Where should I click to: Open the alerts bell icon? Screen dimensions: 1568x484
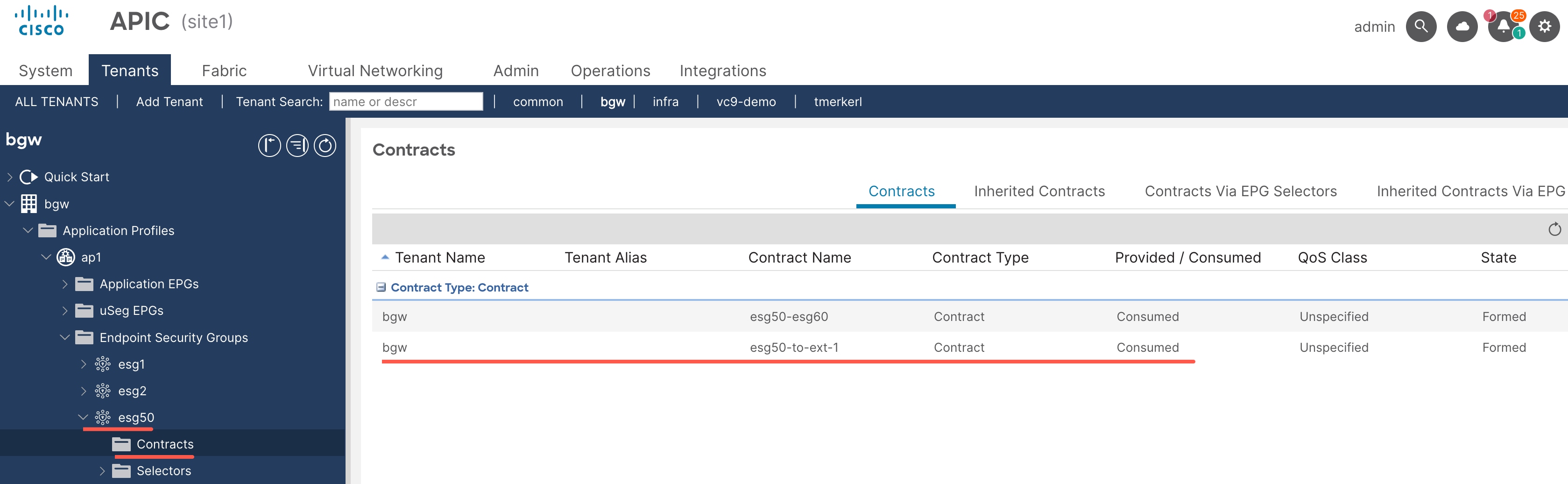point(1503,26)
